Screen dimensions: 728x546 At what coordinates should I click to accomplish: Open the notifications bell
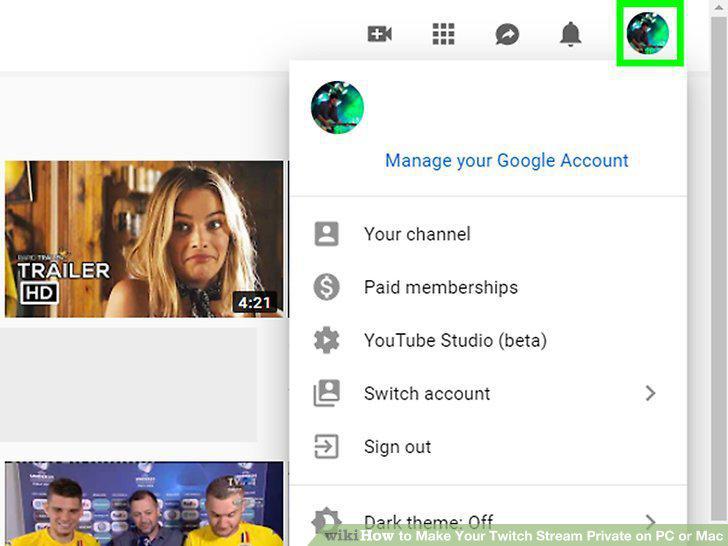click(571, 34)
